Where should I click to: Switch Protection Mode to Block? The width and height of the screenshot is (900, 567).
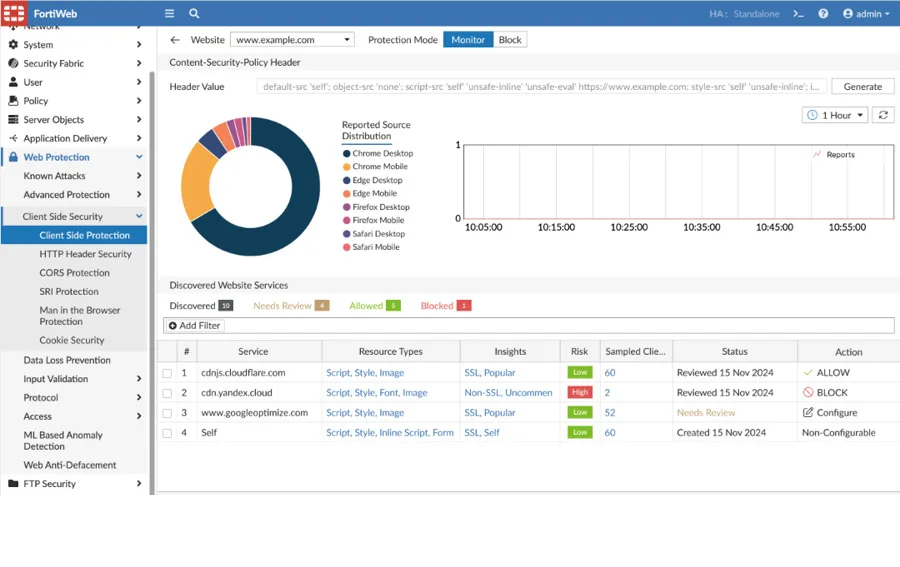pyautogui.click(x=510, y=40)
